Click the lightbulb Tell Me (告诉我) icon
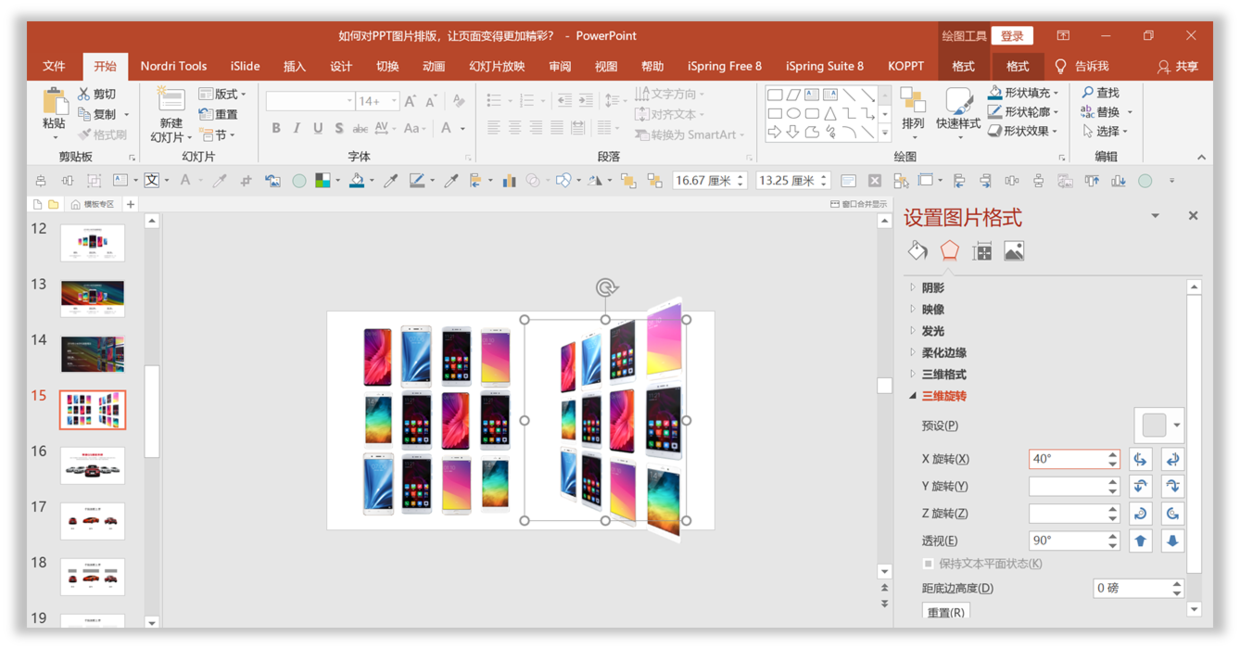Viewport: 1240px width, 649px height. coord(1061,66)
